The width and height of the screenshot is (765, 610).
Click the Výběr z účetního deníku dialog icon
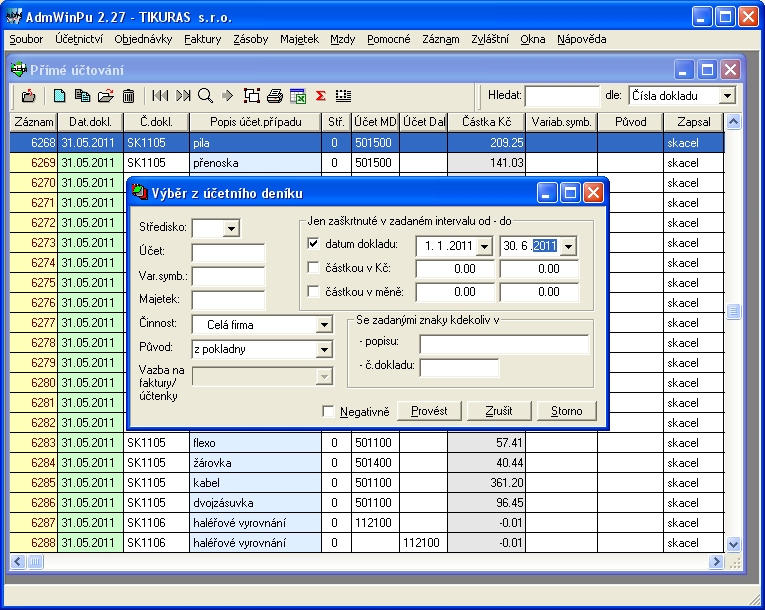coord(140,193)
